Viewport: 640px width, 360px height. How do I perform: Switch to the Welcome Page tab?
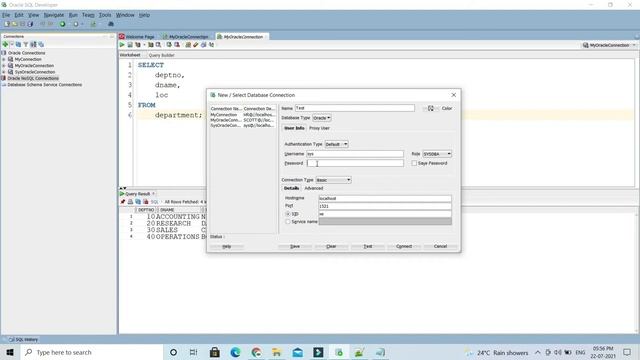(137, 37)
